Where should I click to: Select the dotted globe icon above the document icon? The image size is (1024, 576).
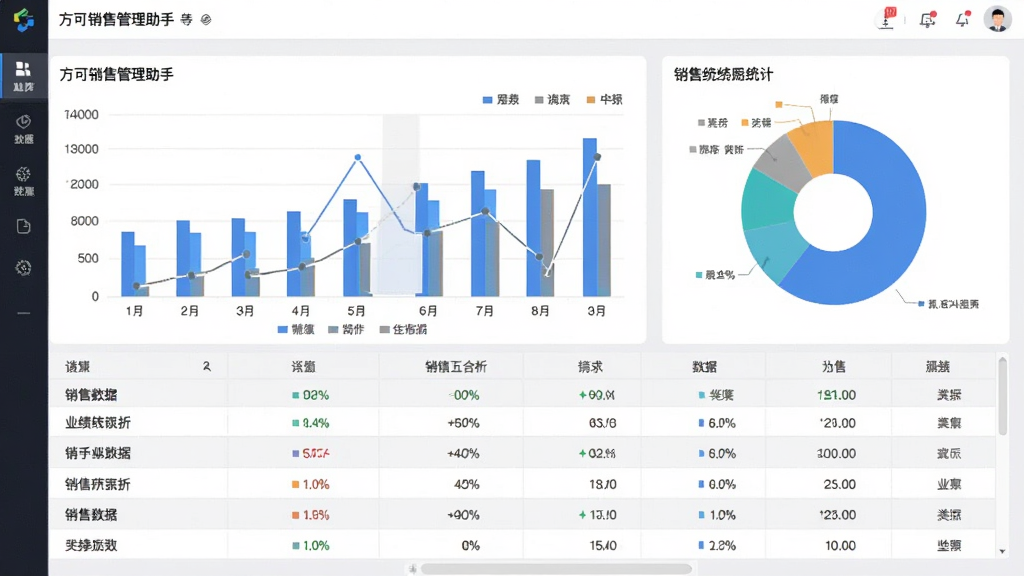(x=24, y=174)
